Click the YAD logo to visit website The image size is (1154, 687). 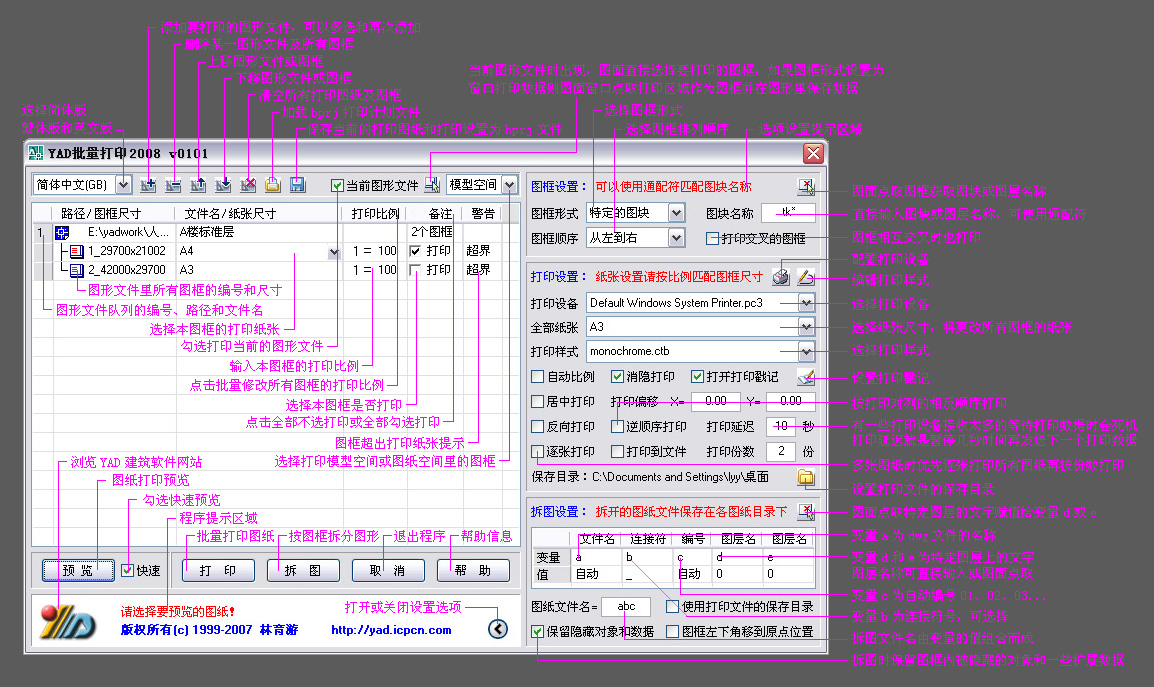68,623
